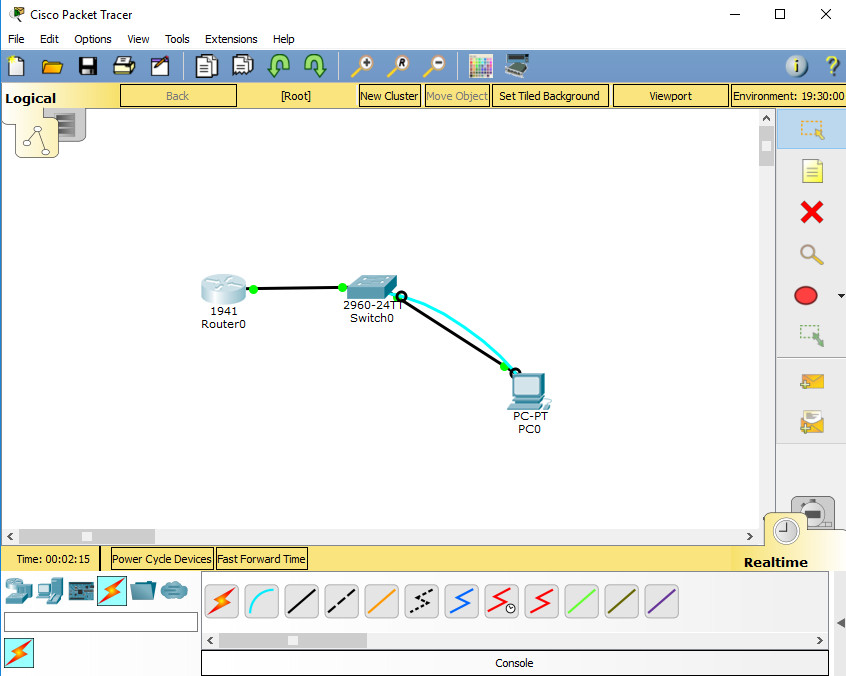The image size is (846, 676).
Task: Open the File menu
Action: 16,39
